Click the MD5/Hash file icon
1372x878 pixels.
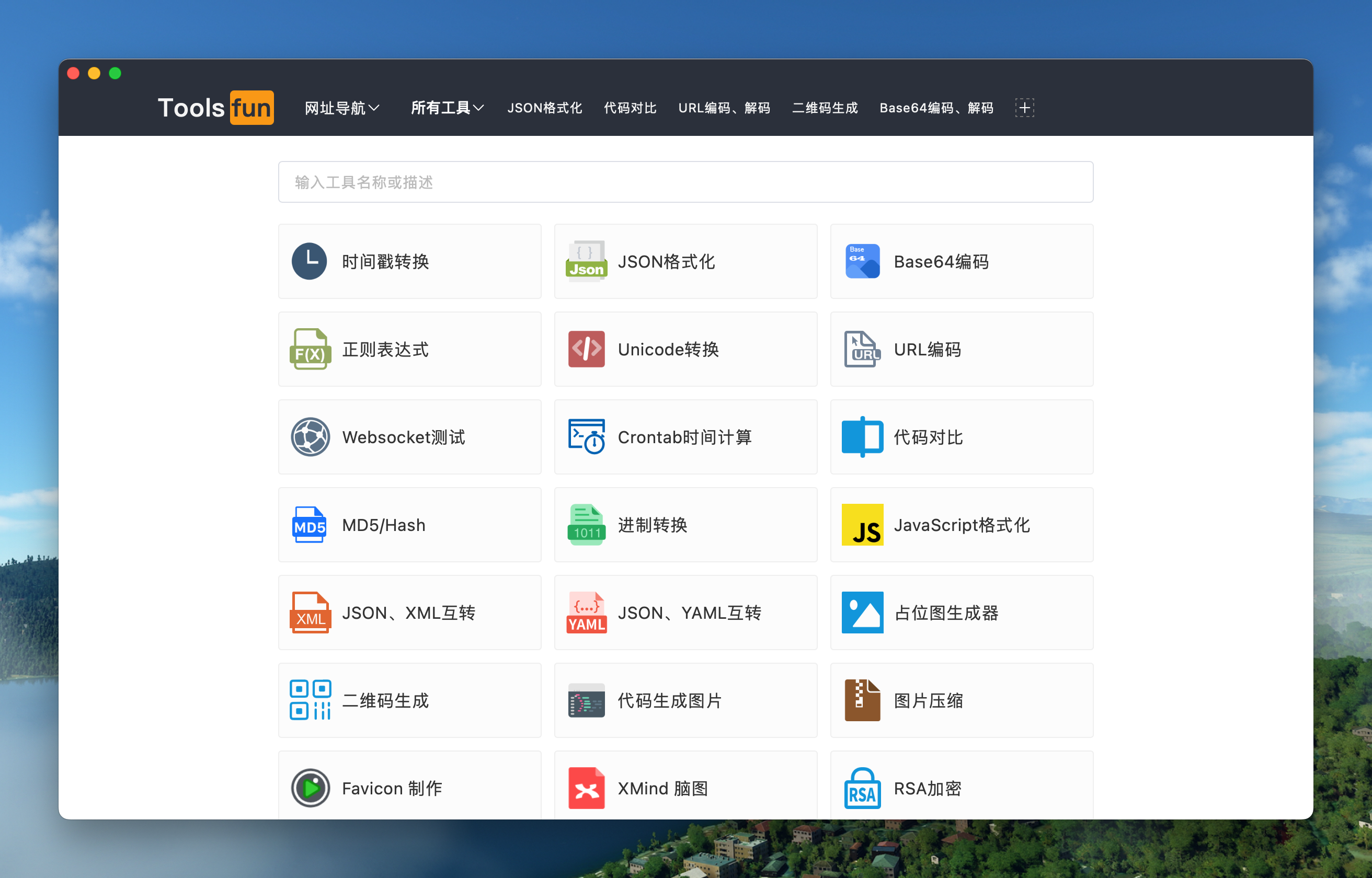pyautogui.click(x=309, y=525)
